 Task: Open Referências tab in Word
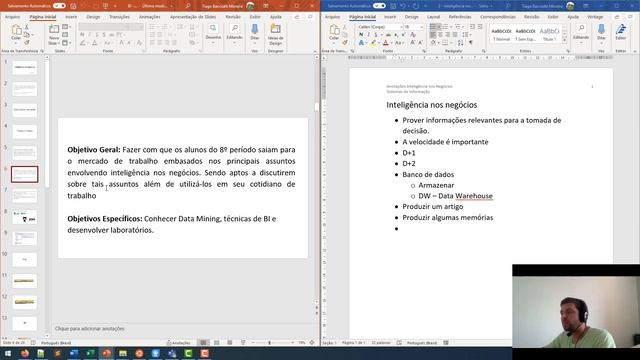[x=460, y=17]
